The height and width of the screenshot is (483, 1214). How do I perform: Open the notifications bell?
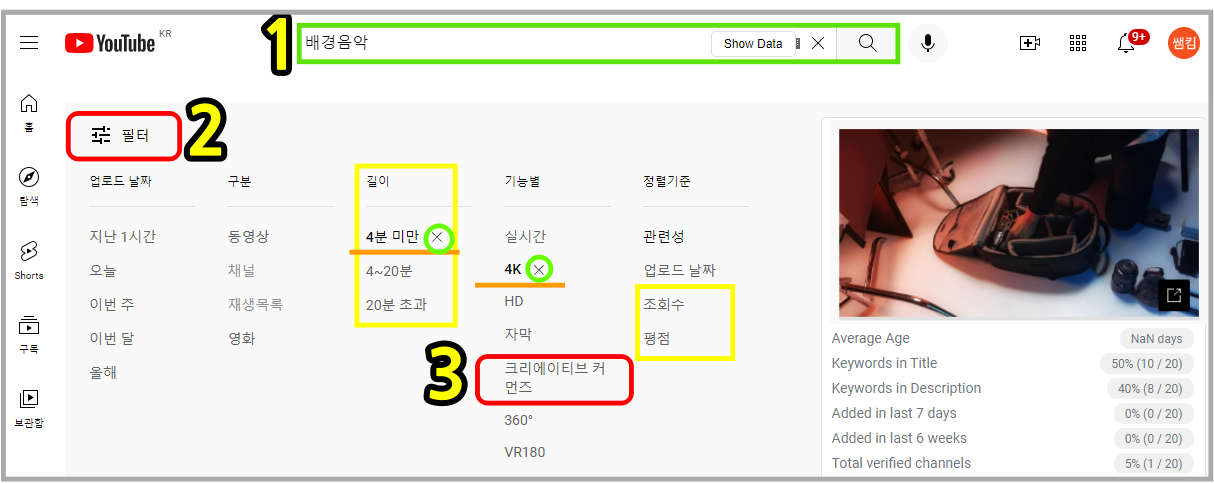tap(1126, 43)
